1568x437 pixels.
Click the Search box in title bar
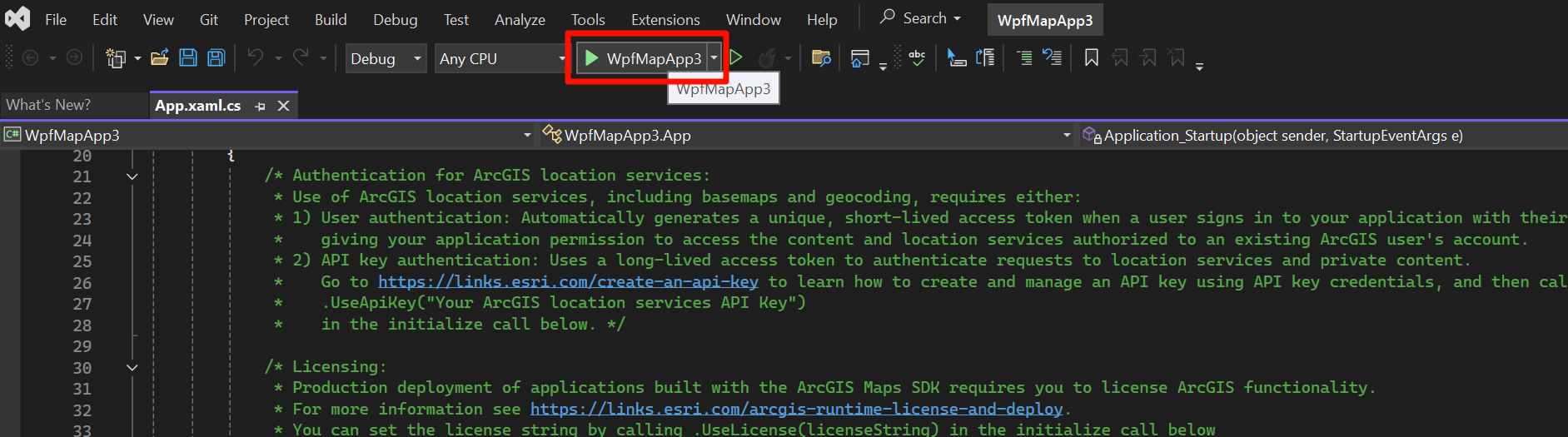click(x=921, y=17)
